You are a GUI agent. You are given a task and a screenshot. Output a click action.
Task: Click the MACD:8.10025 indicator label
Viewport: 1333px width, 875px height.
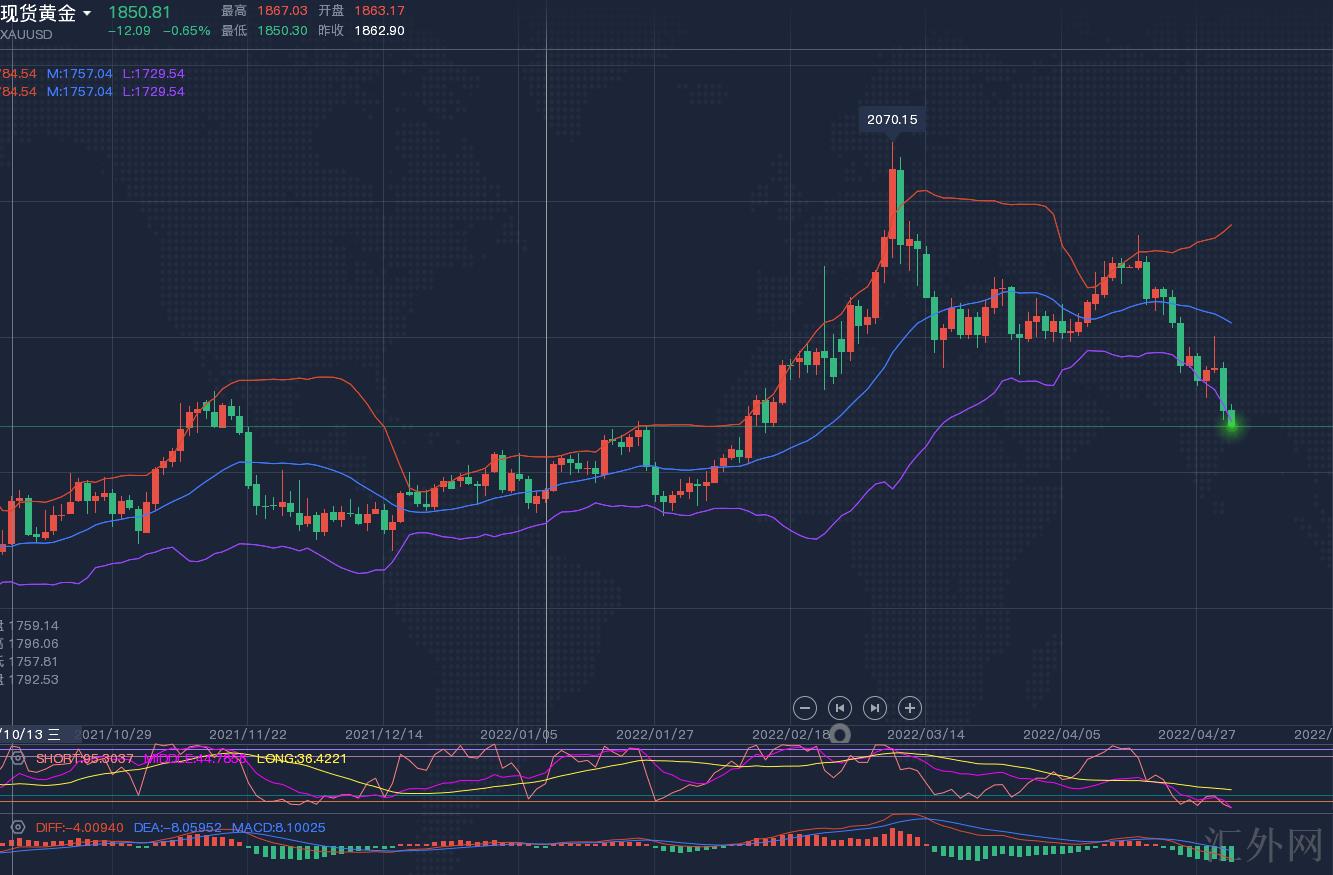click(278, 827)
